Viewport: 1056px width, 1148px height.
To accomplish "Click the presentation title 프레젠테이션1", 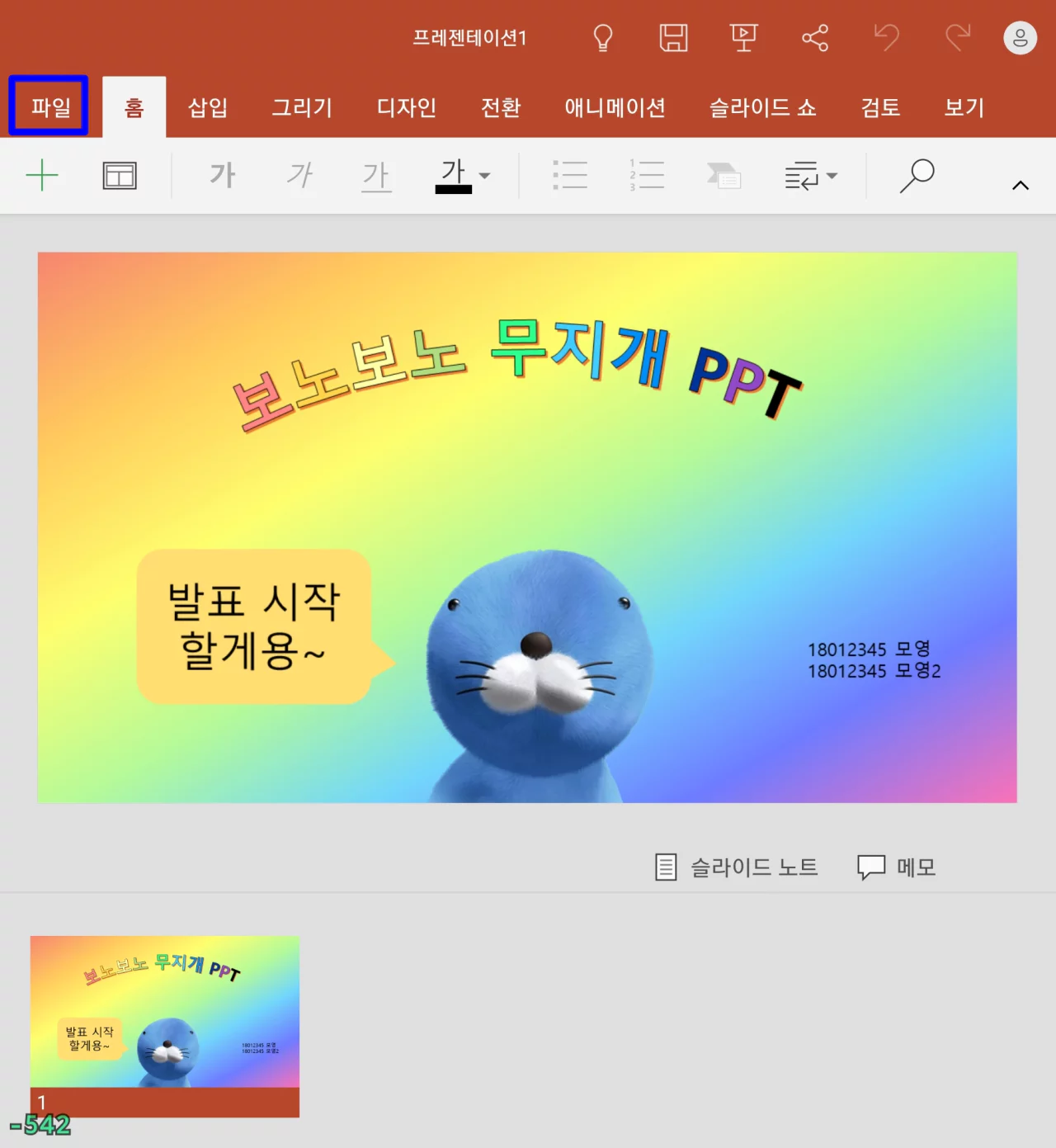I will point(469,38).
